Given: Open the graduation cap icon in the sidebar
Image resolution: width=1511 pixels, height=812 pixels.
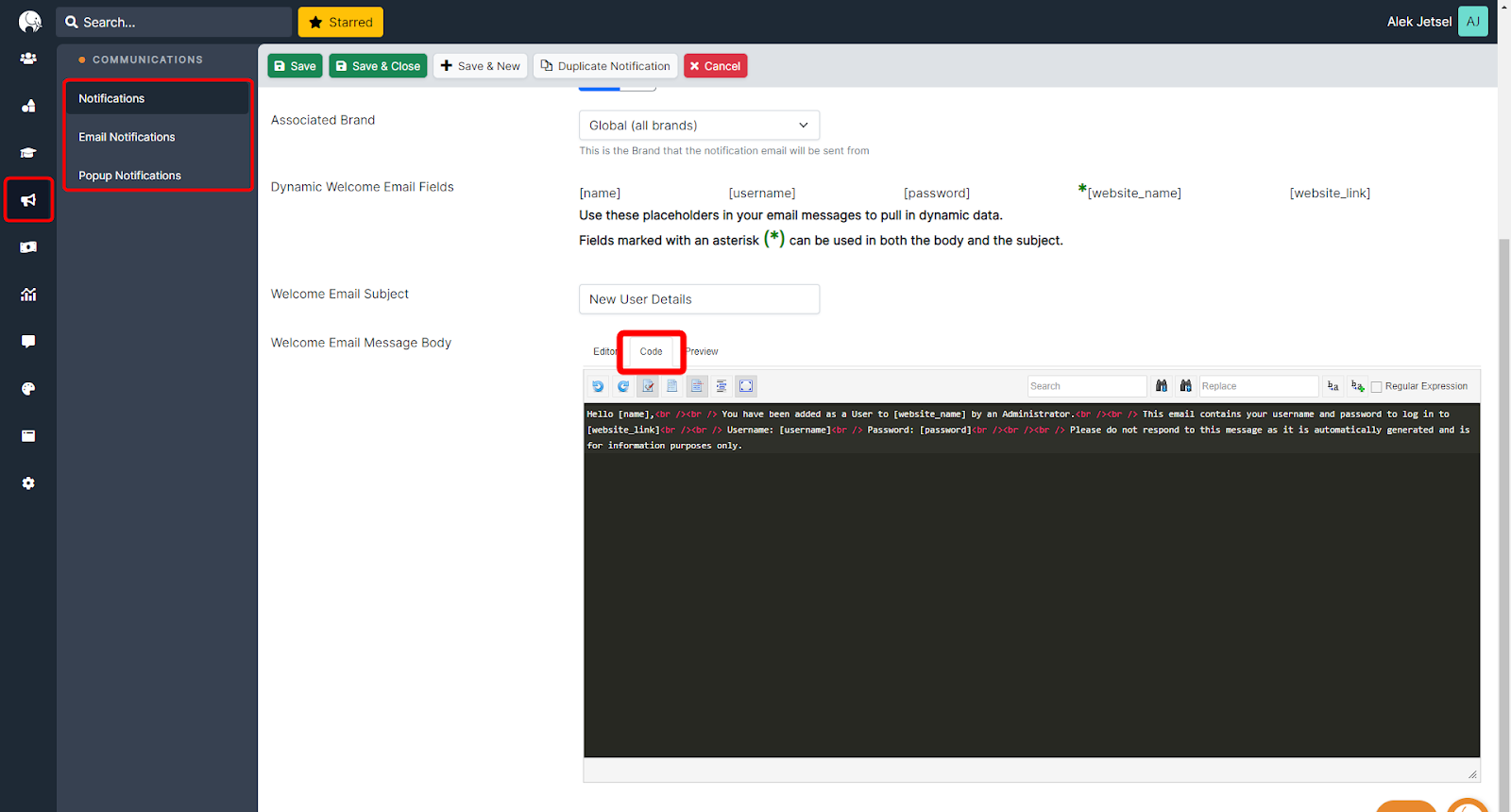Looking at the screenshot, I should click(x=28, y=153).
